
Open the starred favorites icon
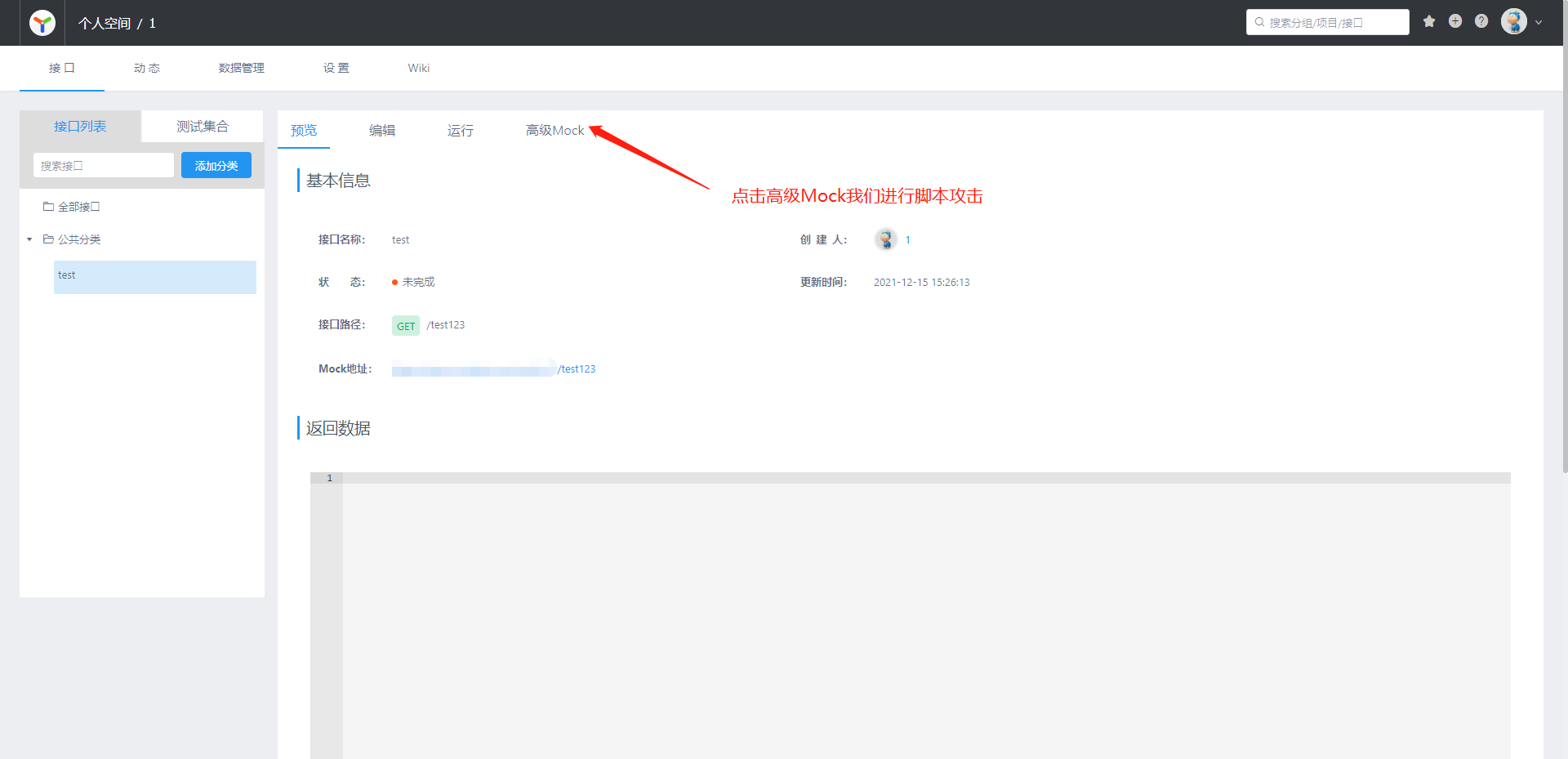(x=1429, y=22)
